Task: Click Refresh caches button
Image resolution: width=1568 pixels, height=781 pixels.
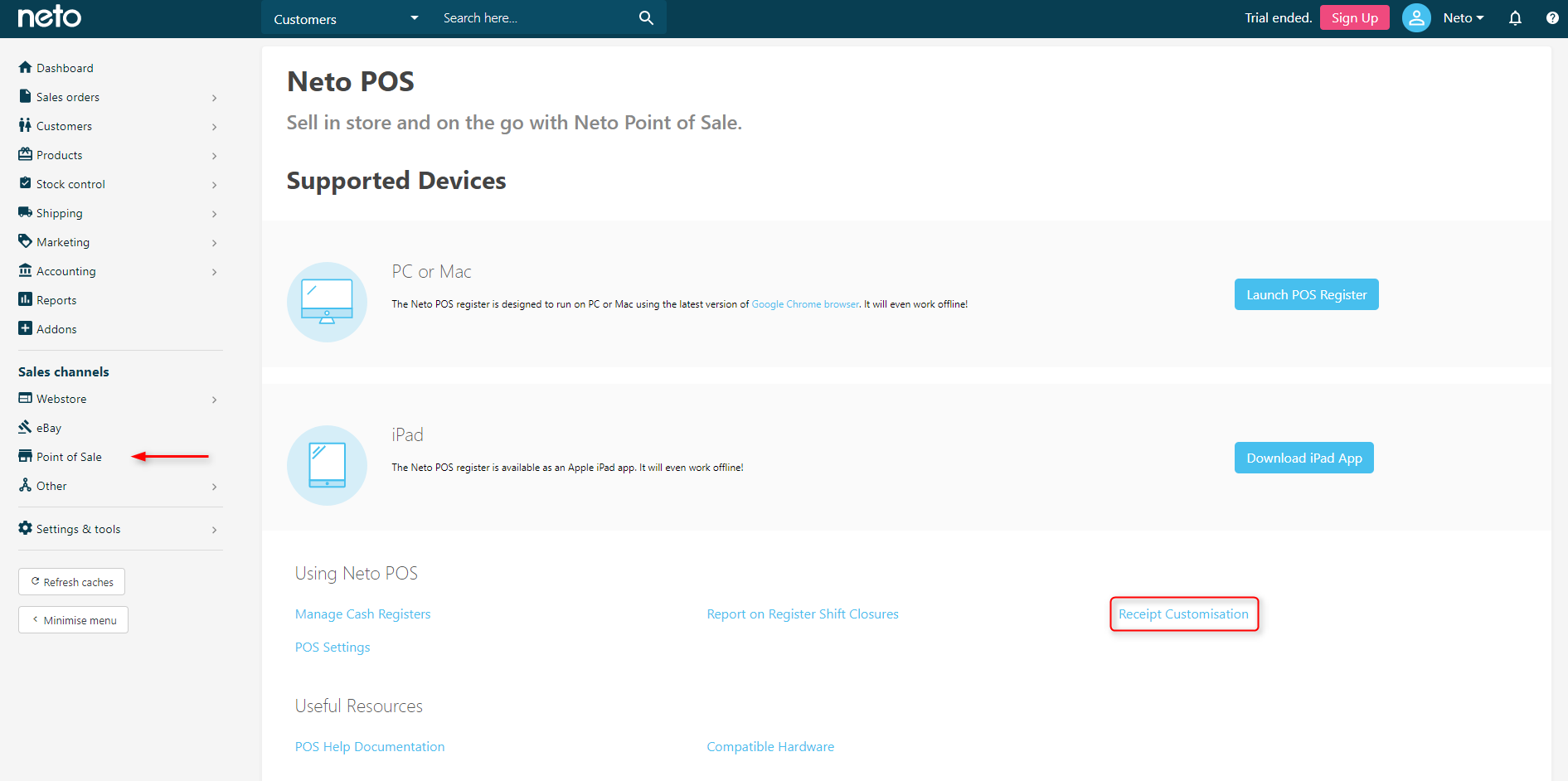Action: click(x=71, y=582)
